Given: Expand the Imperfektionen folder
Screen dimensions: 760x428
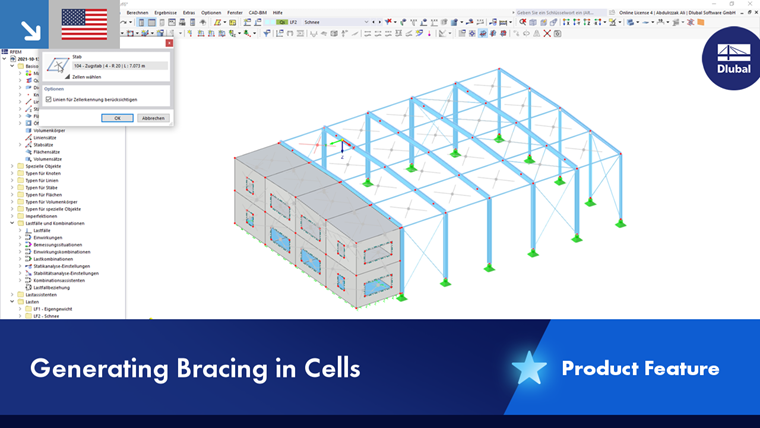Looking at the screenshot, I should pos(12,216).
